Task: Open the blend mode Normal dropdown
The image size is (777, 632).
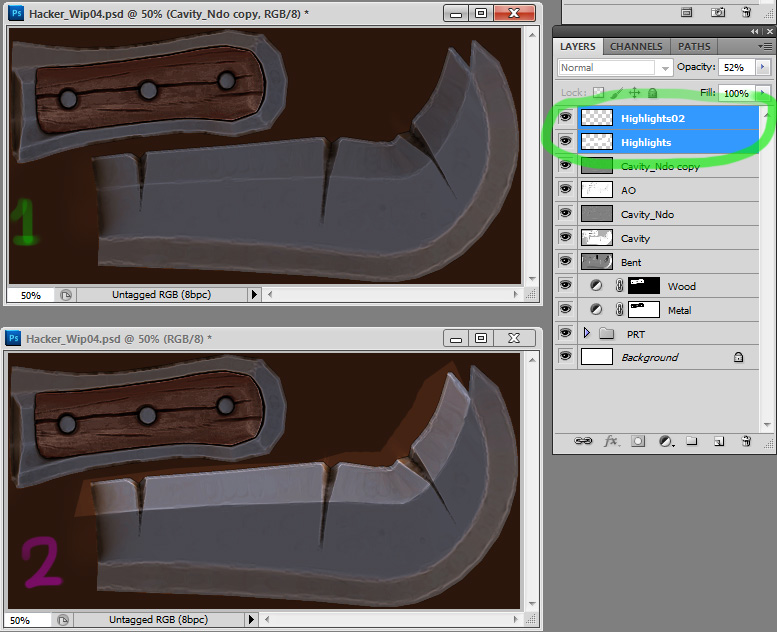Action: [615, 67]
